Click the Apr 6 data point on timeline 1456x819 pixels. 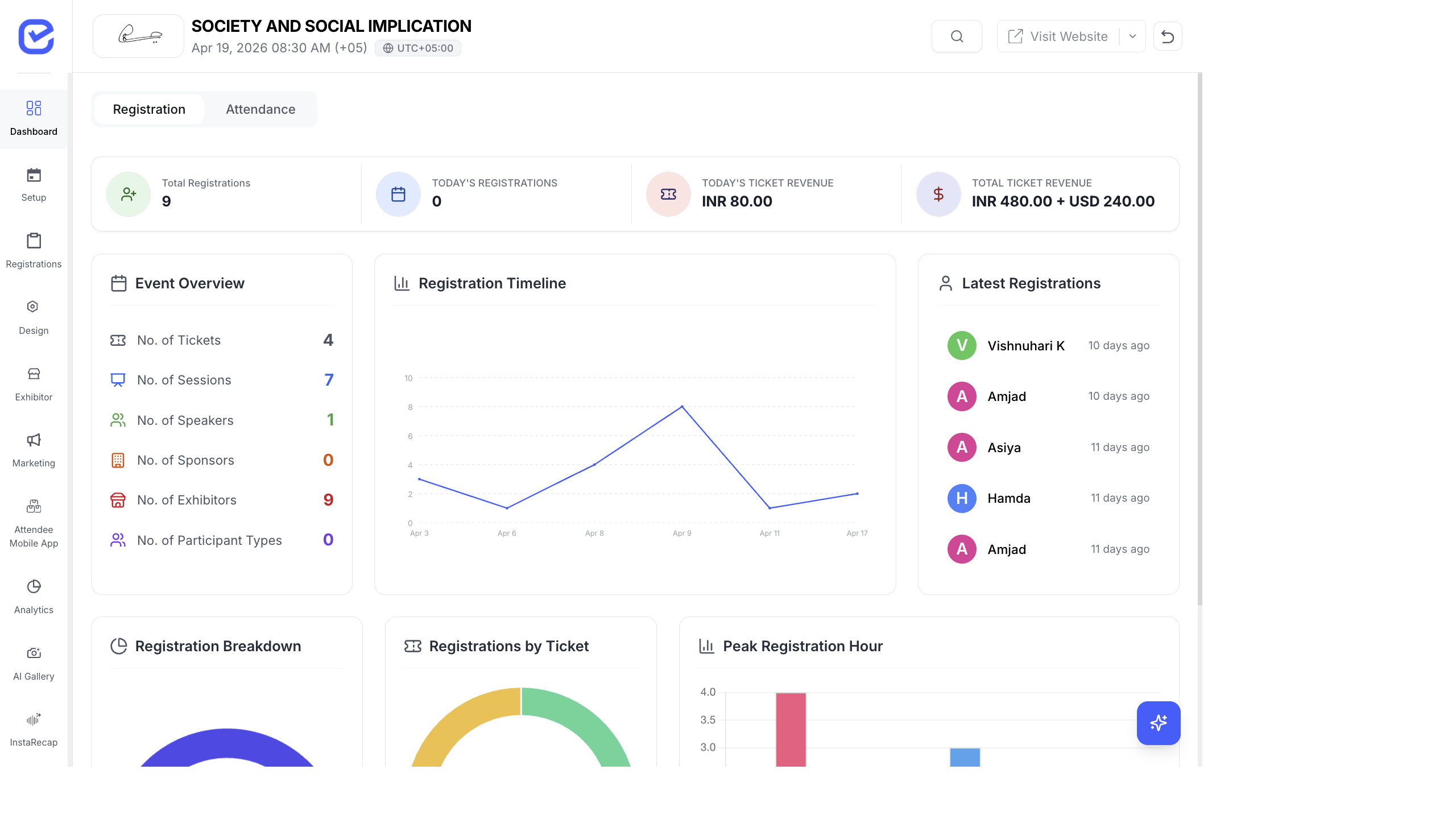click(507, 508)
